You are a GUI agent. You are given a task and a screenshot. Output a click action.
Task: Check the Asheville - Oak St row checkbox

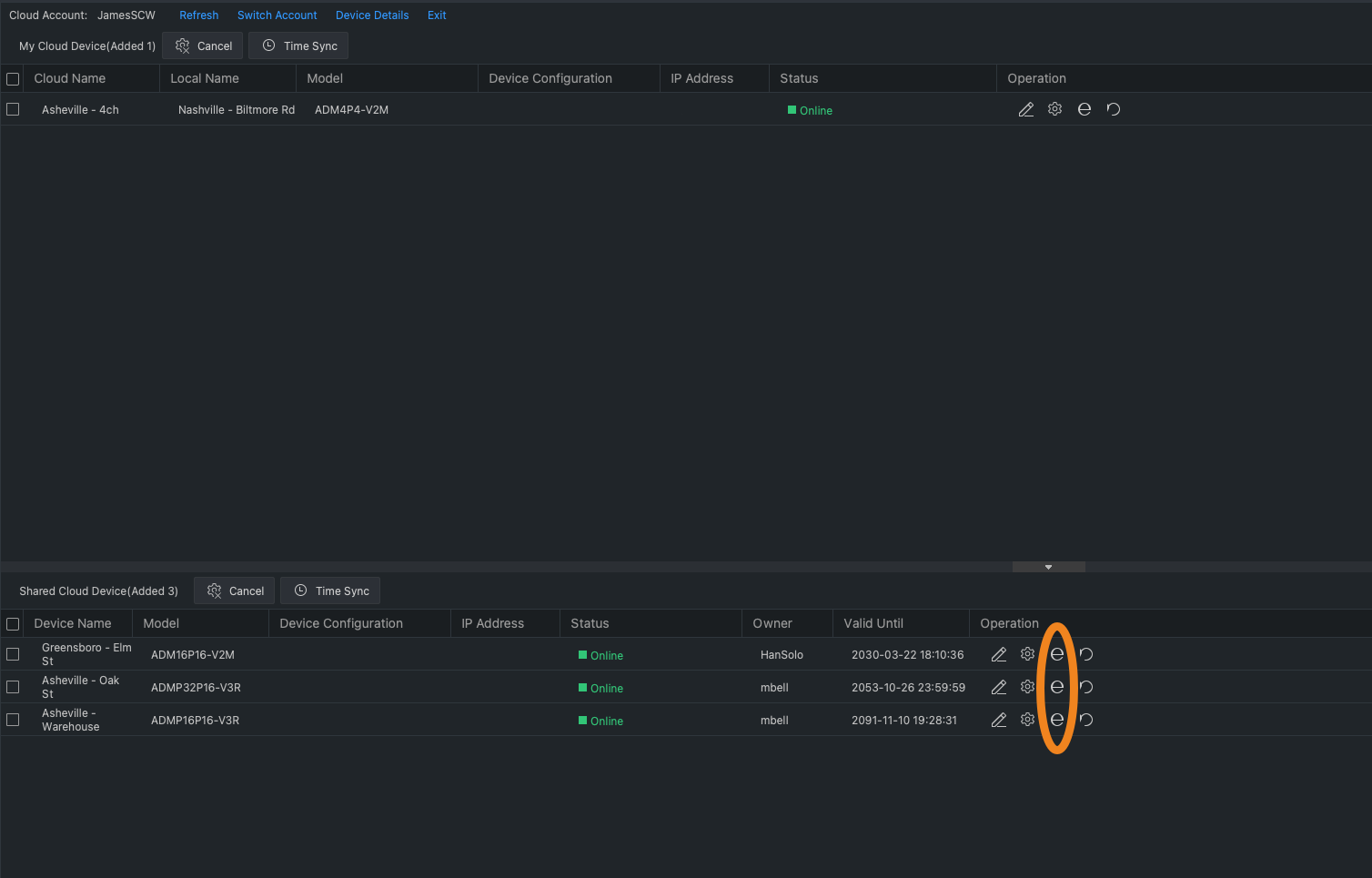point(13,687)
